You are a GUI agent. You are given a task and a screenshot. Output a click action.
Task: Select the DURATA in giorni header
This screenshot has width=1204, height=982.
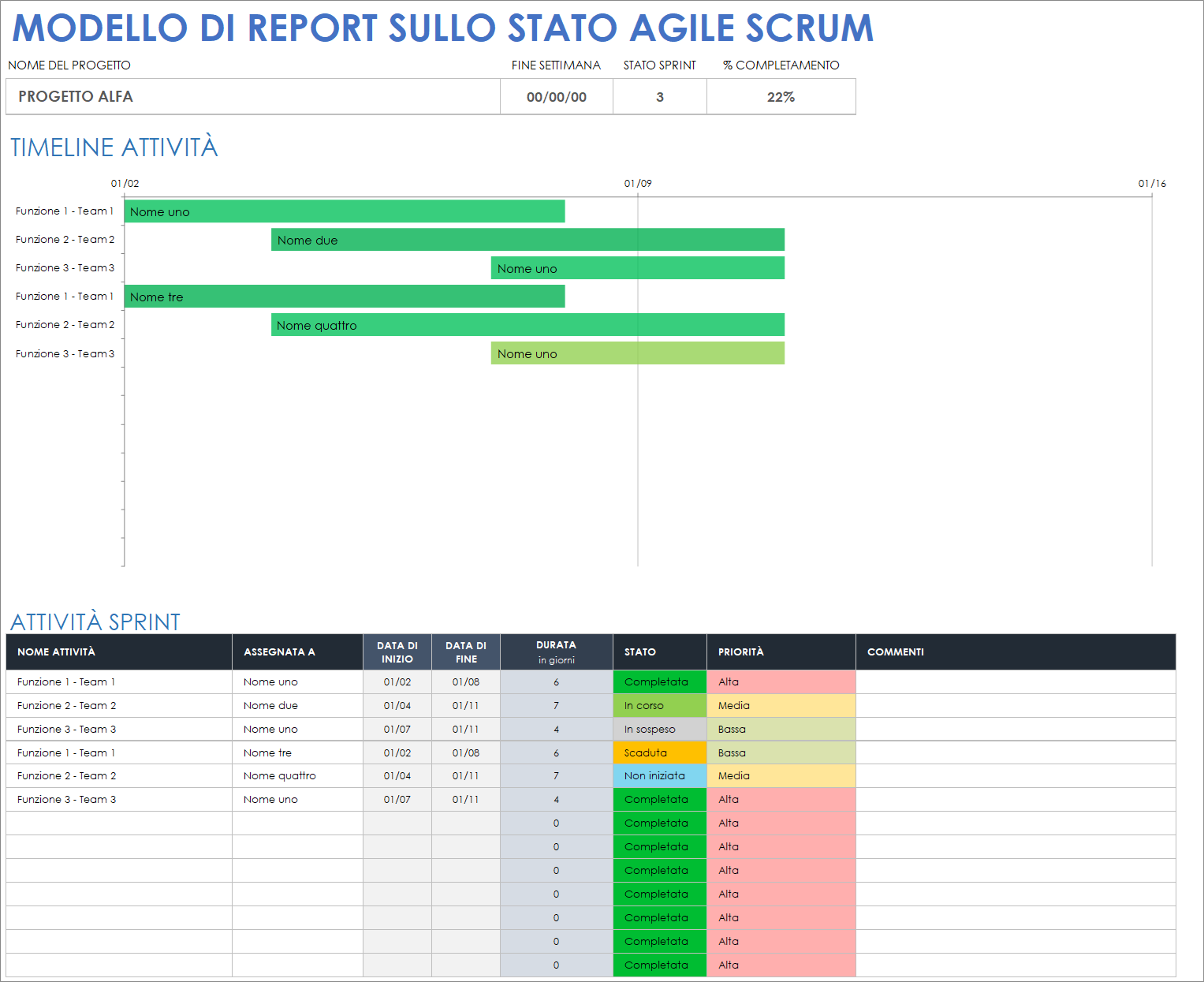tap(557, 652)
